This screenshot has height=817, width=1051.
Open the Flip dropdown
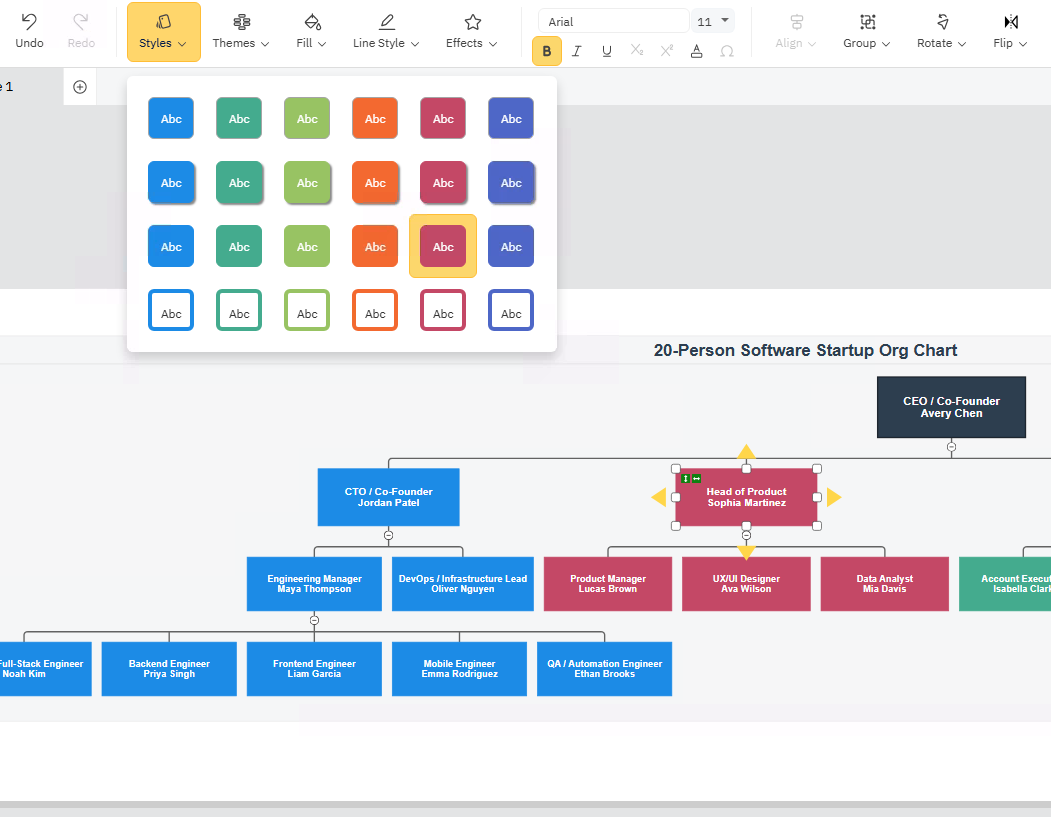1010,32
